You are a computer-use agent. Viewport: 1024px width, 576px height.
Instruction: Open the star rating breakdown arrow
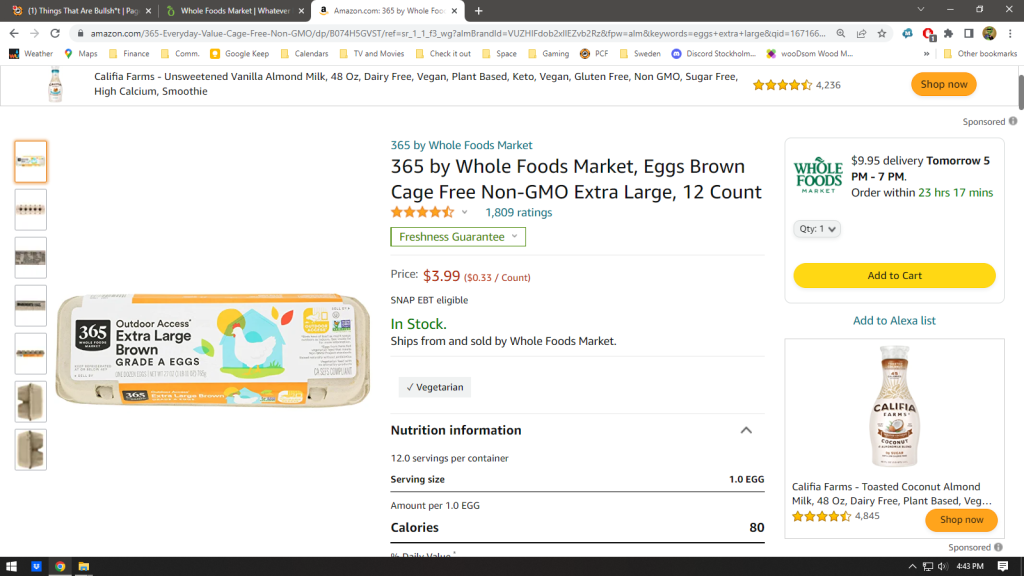[x=464, y=212]
